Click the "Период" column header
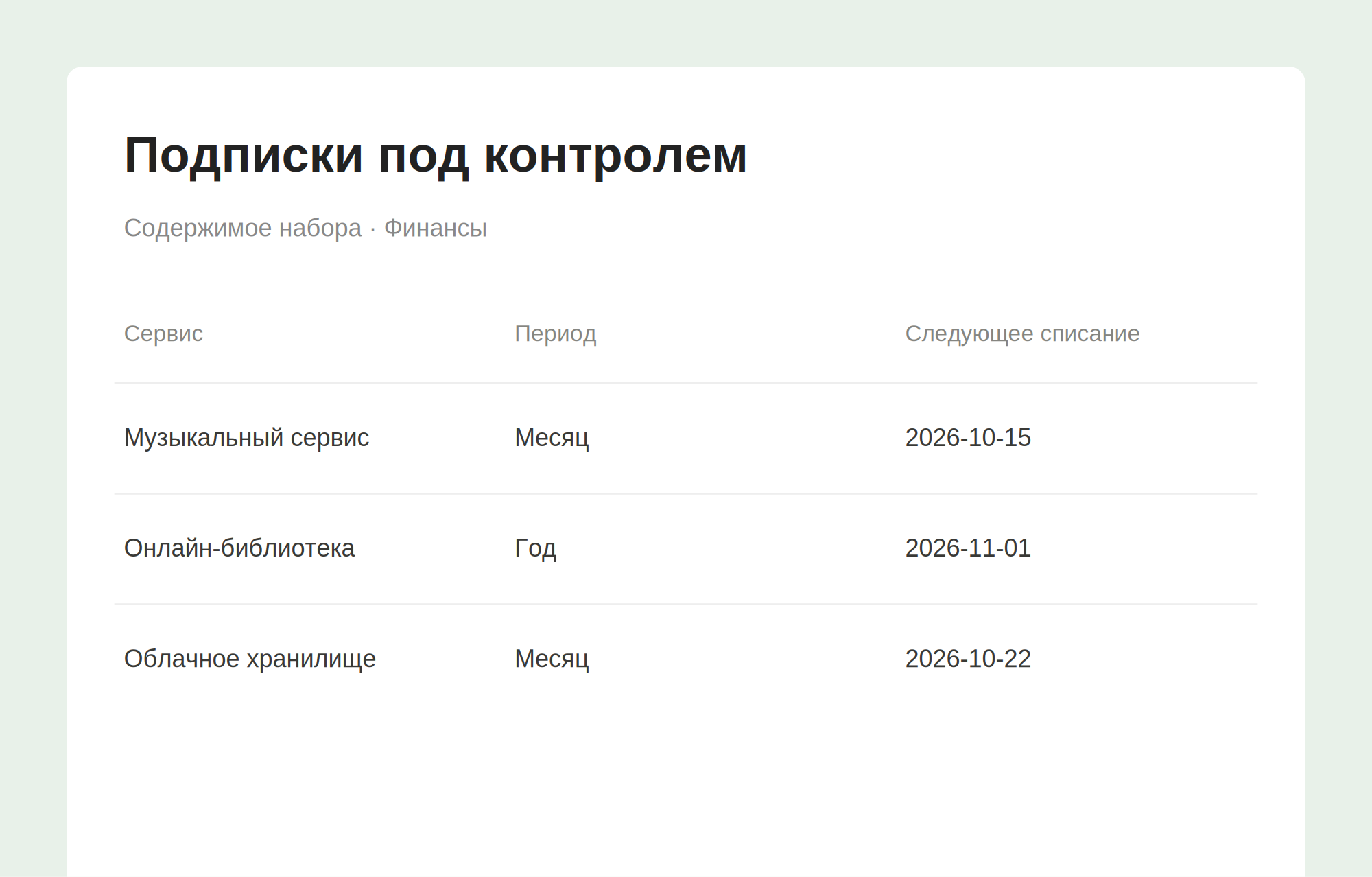The width and height of the screenshot is (1372, 877). coord(556,334)
